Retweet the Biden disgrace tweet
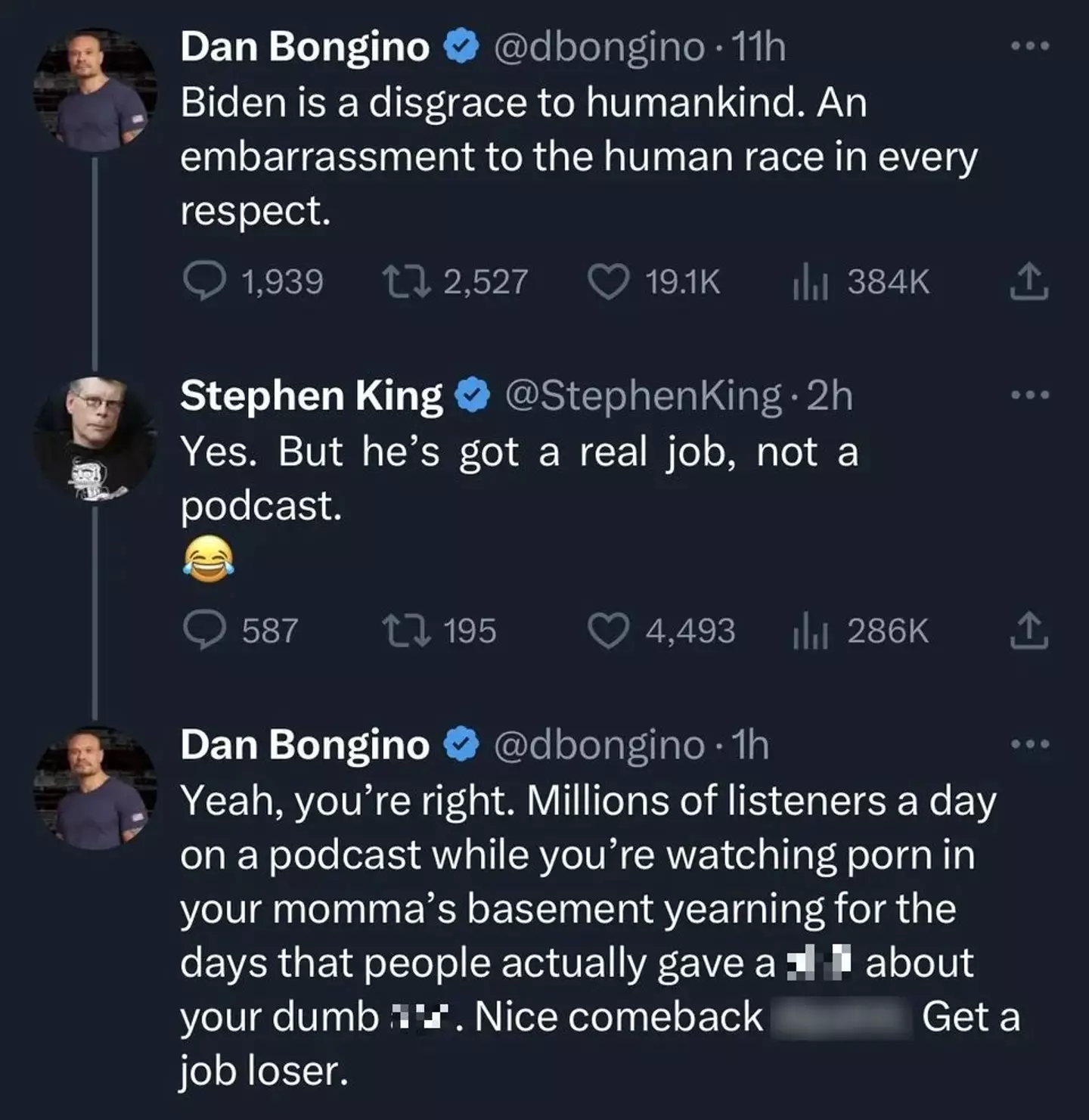This screenshot has height=1120, width=1089. 406,281
